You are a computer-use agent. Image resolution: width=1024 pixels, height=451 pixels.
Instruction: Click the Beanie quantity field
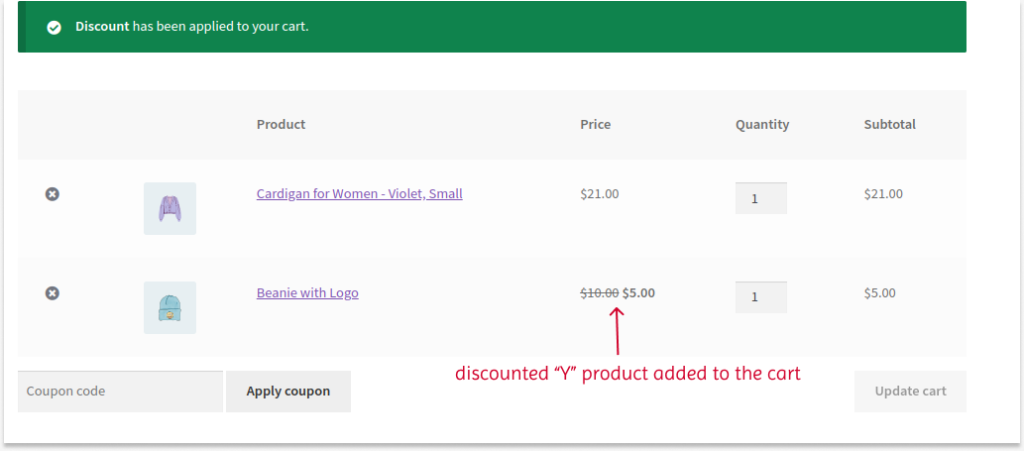point(761,297)
